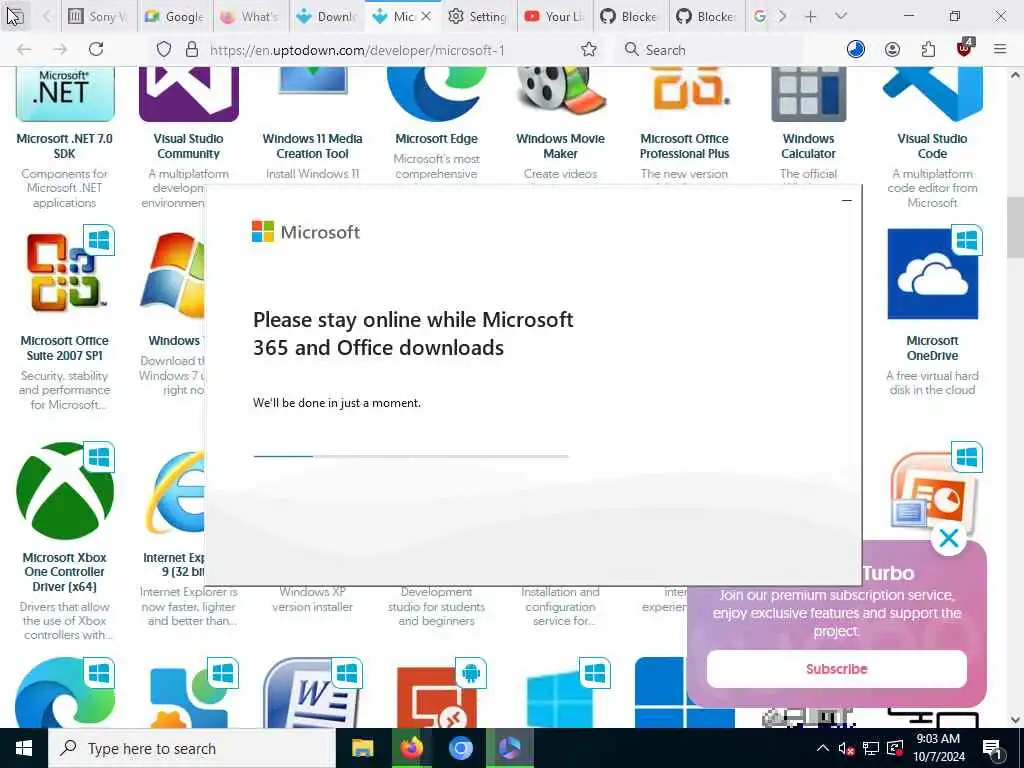Click the Firefox taskbar icon
This screenshot has height=768, width=1024.
pos(411,748)
